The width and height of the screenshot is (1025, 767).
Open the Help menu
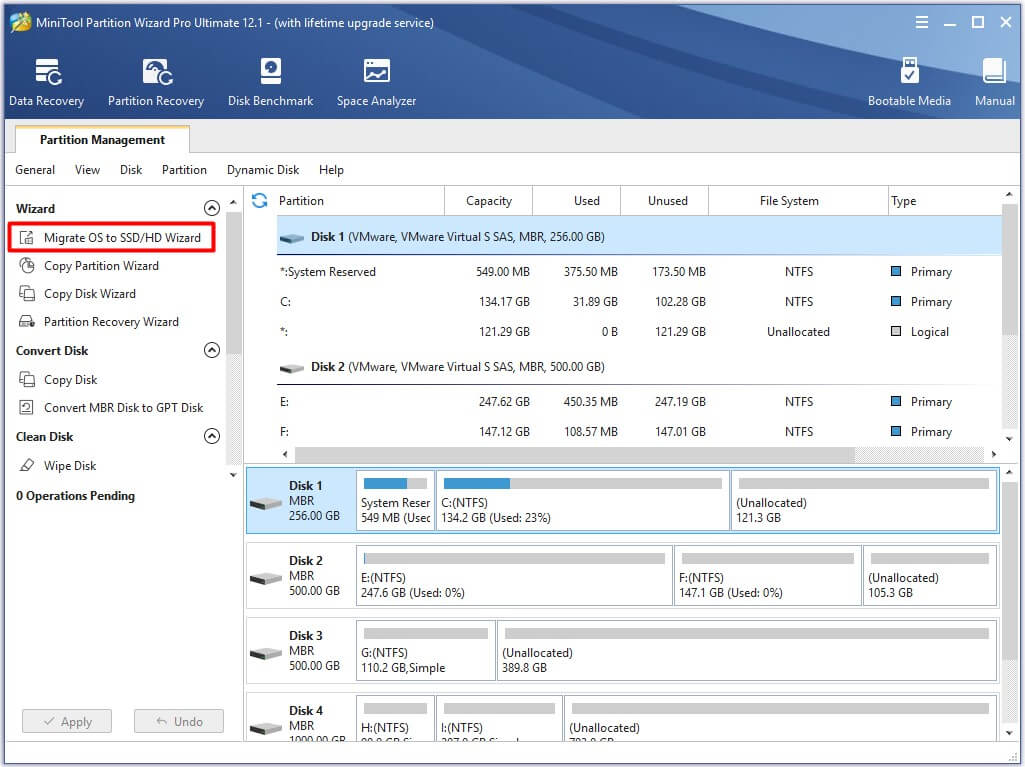(x=331, y=170)
